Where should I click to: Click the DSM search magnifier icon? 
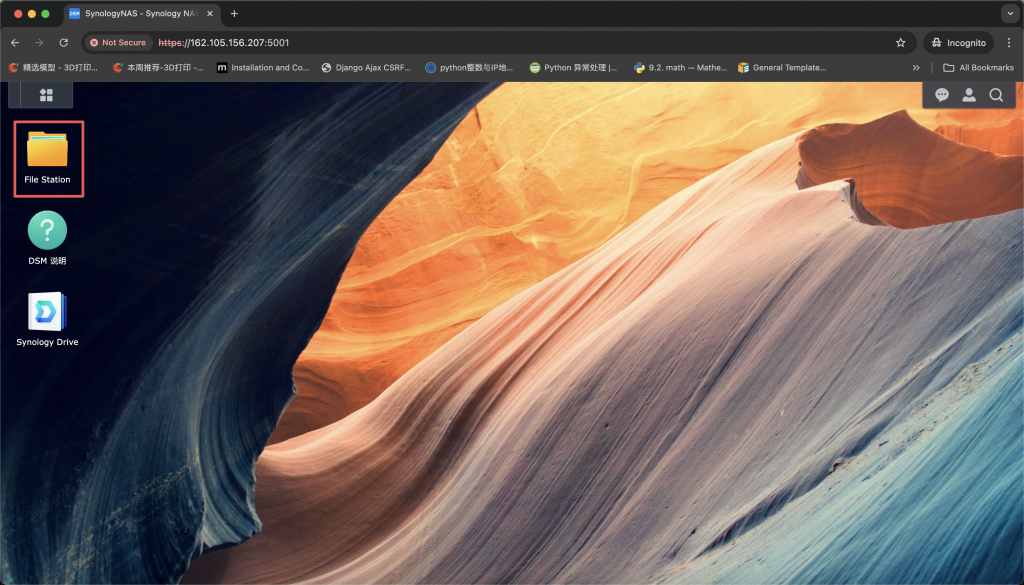coord(996,95)
